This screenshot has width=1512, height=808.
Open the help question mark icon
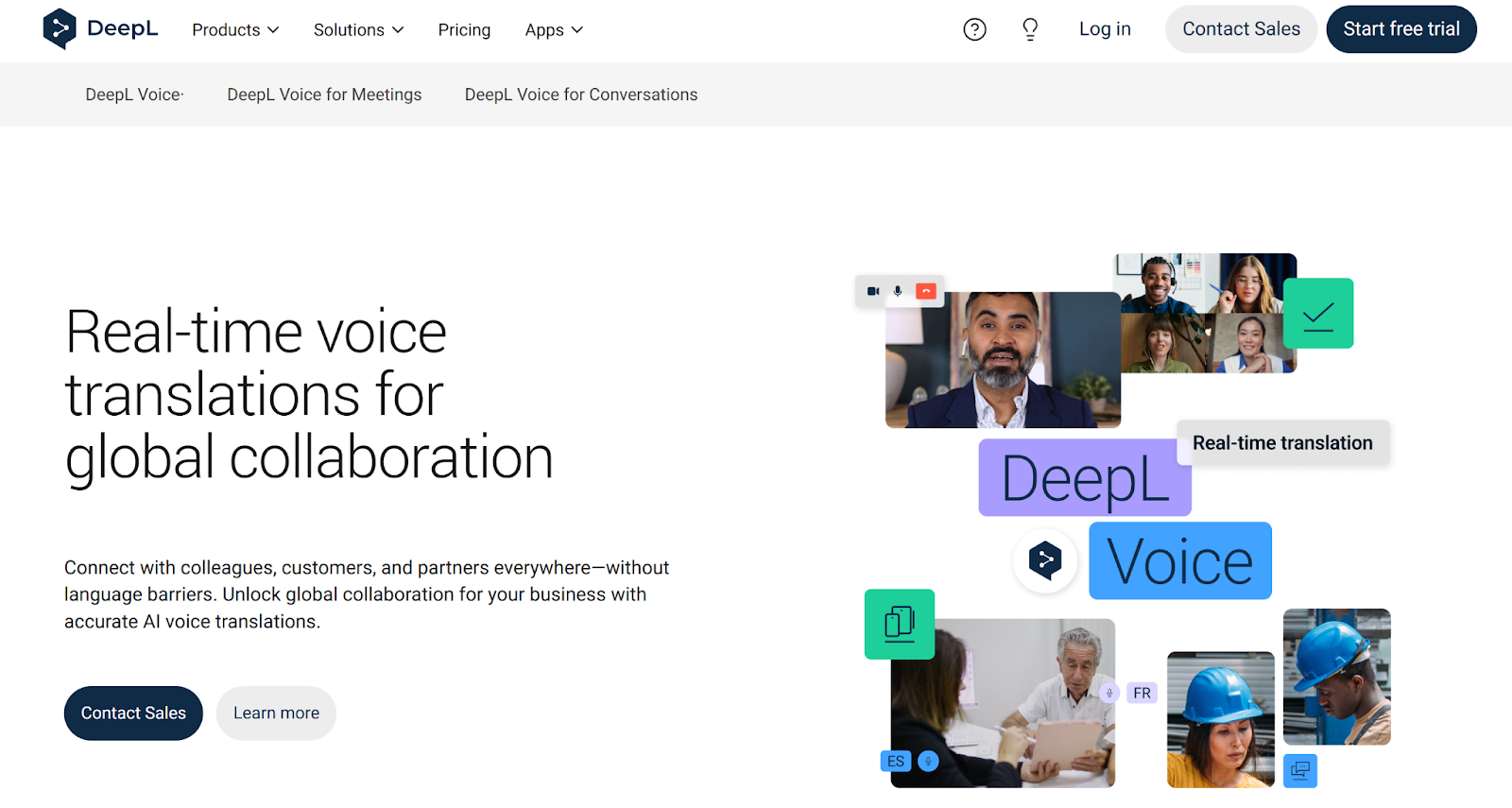[974, 29]
